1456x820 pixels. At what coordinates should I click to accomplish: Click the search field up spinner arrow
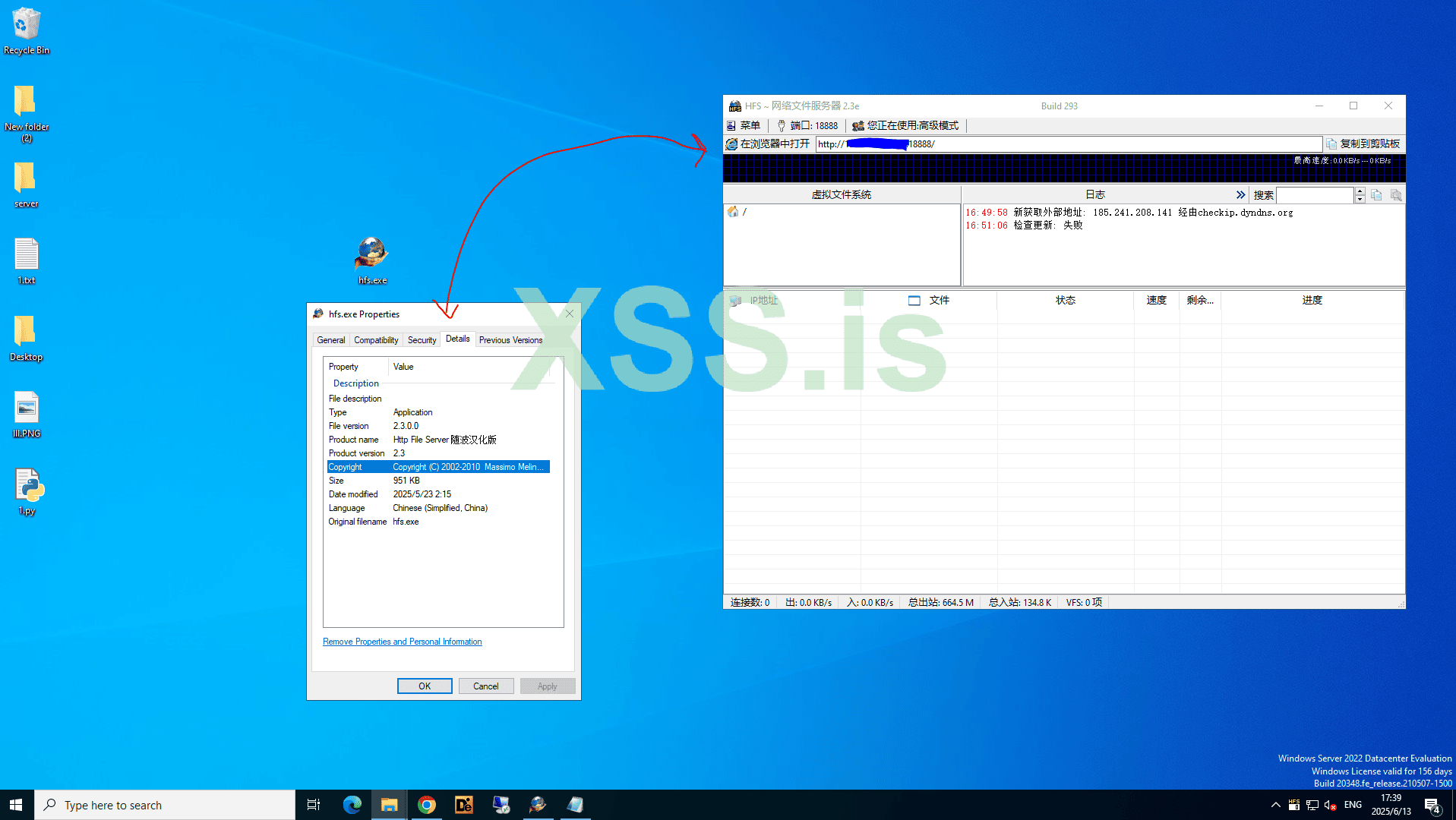tap(1360, 191)
